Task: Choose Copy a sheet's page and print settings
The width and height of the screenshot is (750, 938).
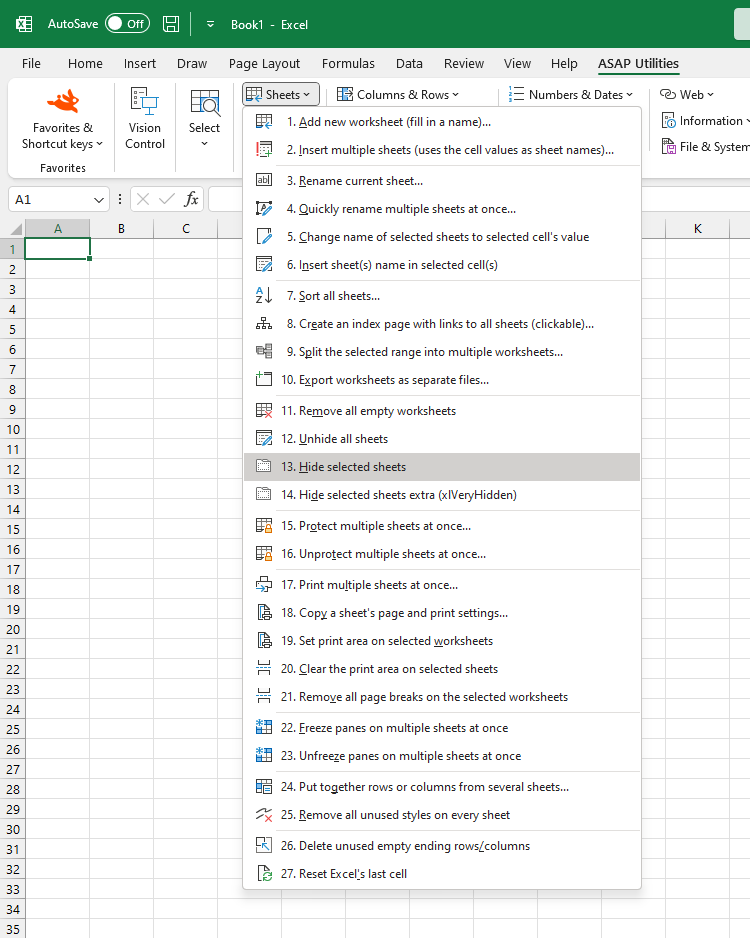Action: (x=442, y=613)
